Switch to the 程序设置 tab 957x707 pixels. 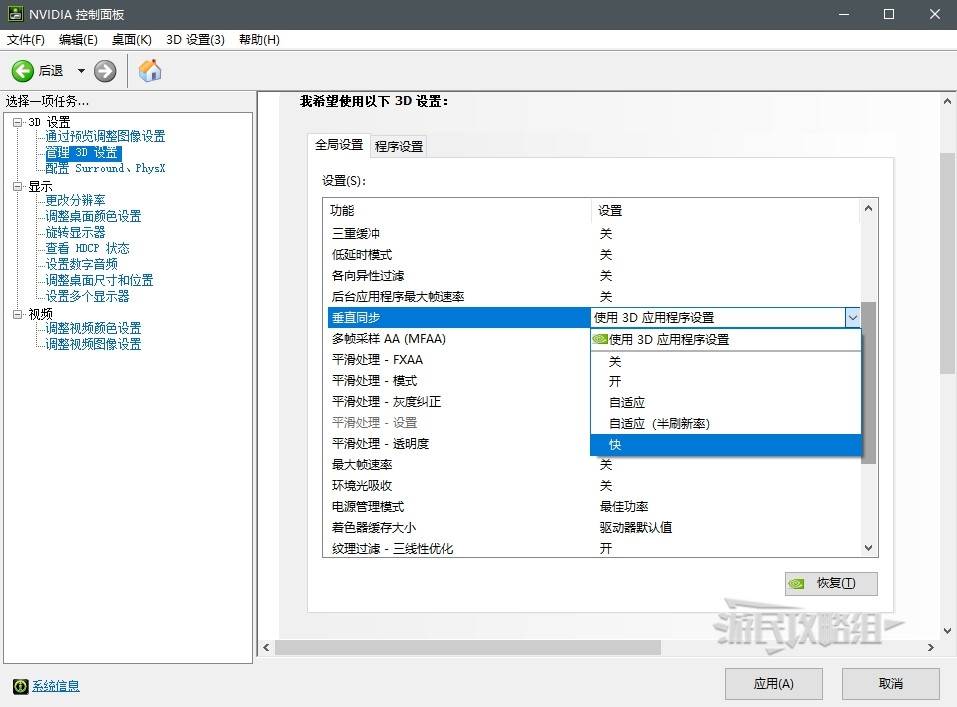[x=399, y=146]
